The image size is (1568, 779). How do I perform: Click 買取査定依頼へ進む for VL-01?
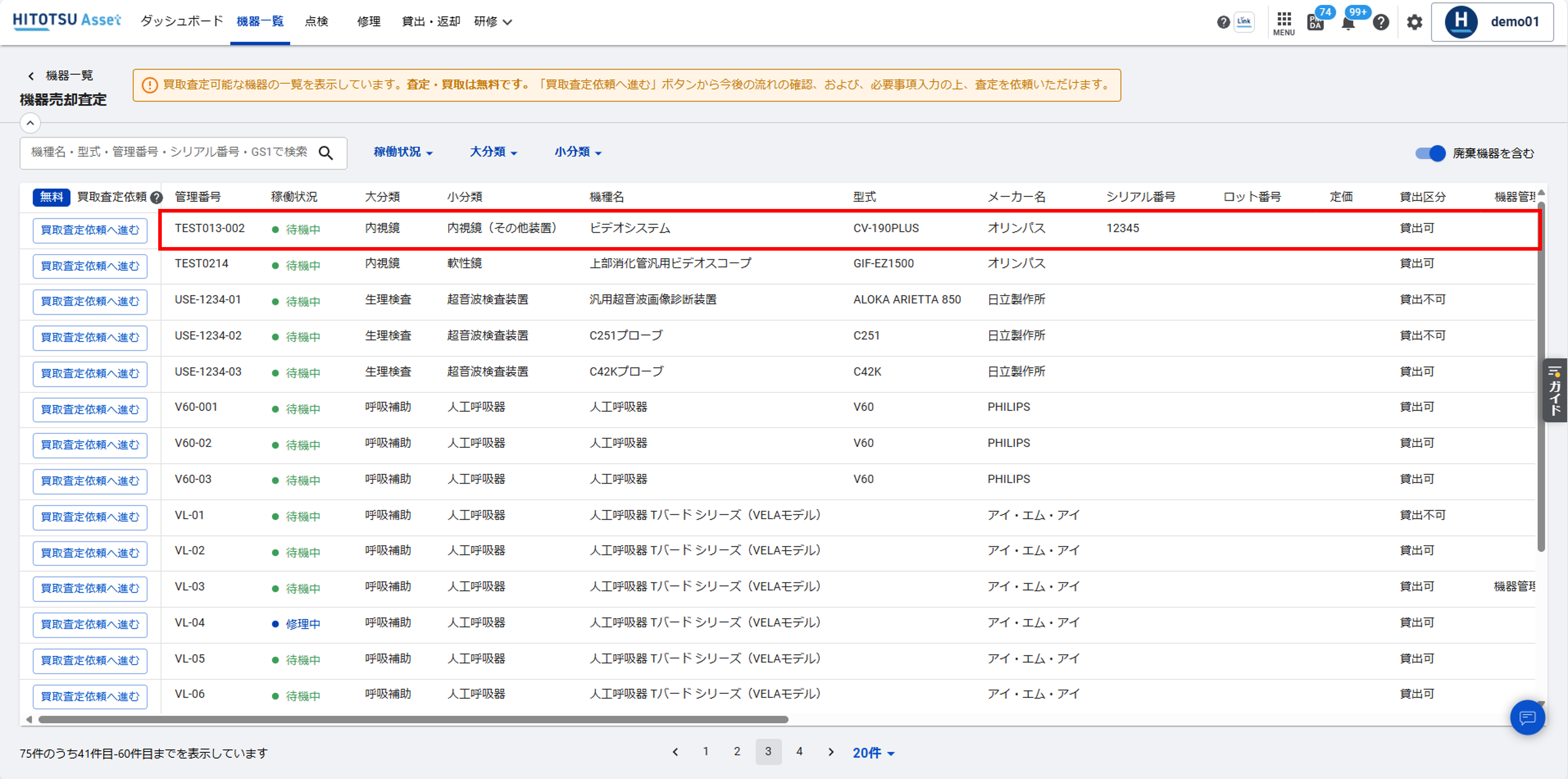coord(90,517)
